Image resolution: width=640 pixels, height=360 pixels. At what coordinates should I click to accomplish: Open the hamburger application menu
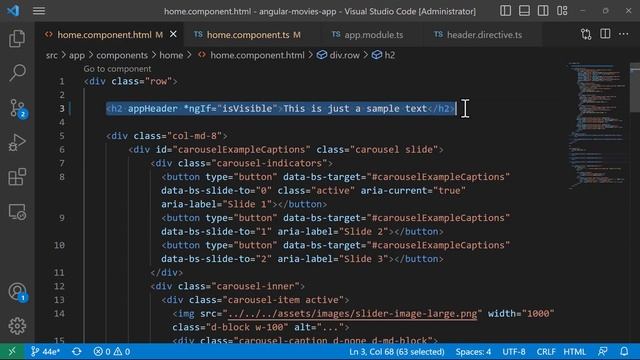point(39,11)
